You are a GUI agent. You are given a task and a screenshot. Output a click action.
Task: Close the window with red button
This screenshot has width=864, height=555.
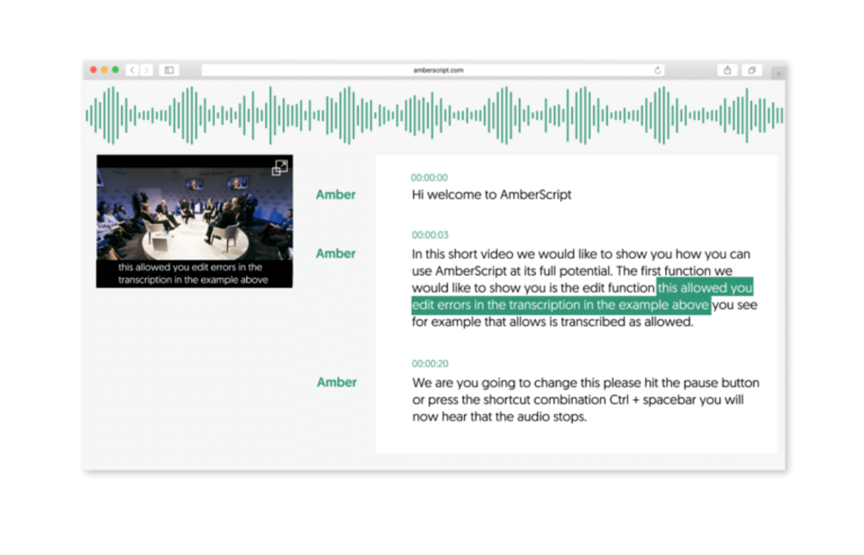point(93,70)
